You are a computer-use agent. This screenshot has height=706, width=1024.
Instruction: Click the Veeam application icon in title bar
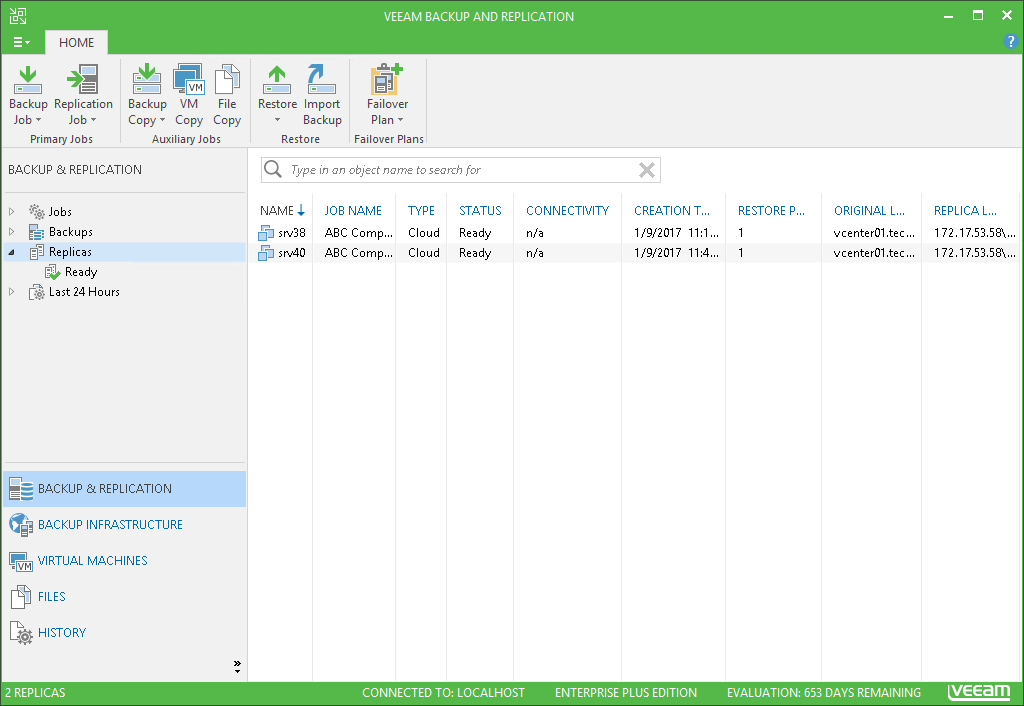point(18,16)
